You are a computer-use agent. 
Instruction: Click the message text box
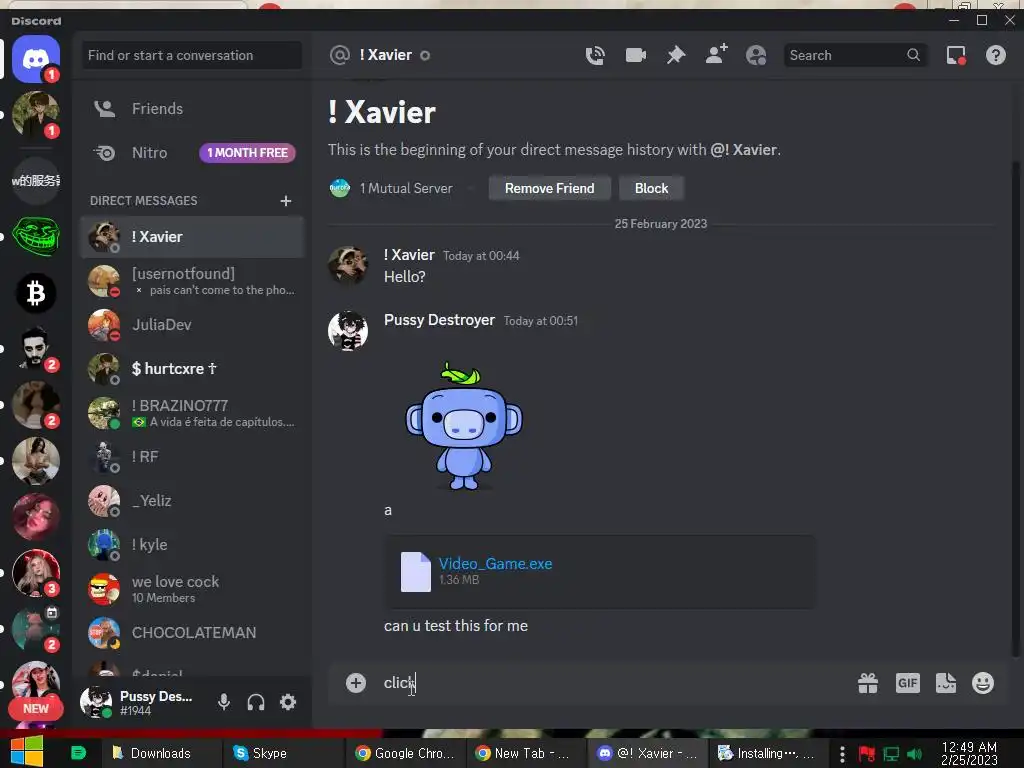click(614, 683)
